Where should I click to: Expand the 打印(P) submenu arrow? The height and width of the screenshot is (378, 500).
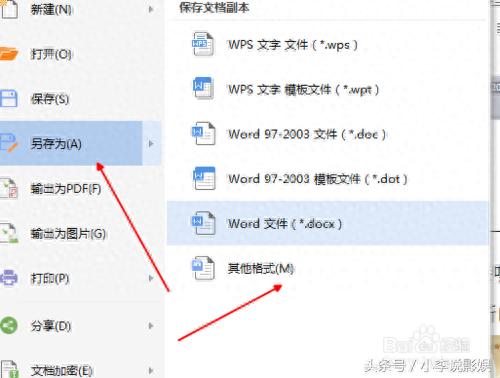pyautogui.click(x=151, y=278)
